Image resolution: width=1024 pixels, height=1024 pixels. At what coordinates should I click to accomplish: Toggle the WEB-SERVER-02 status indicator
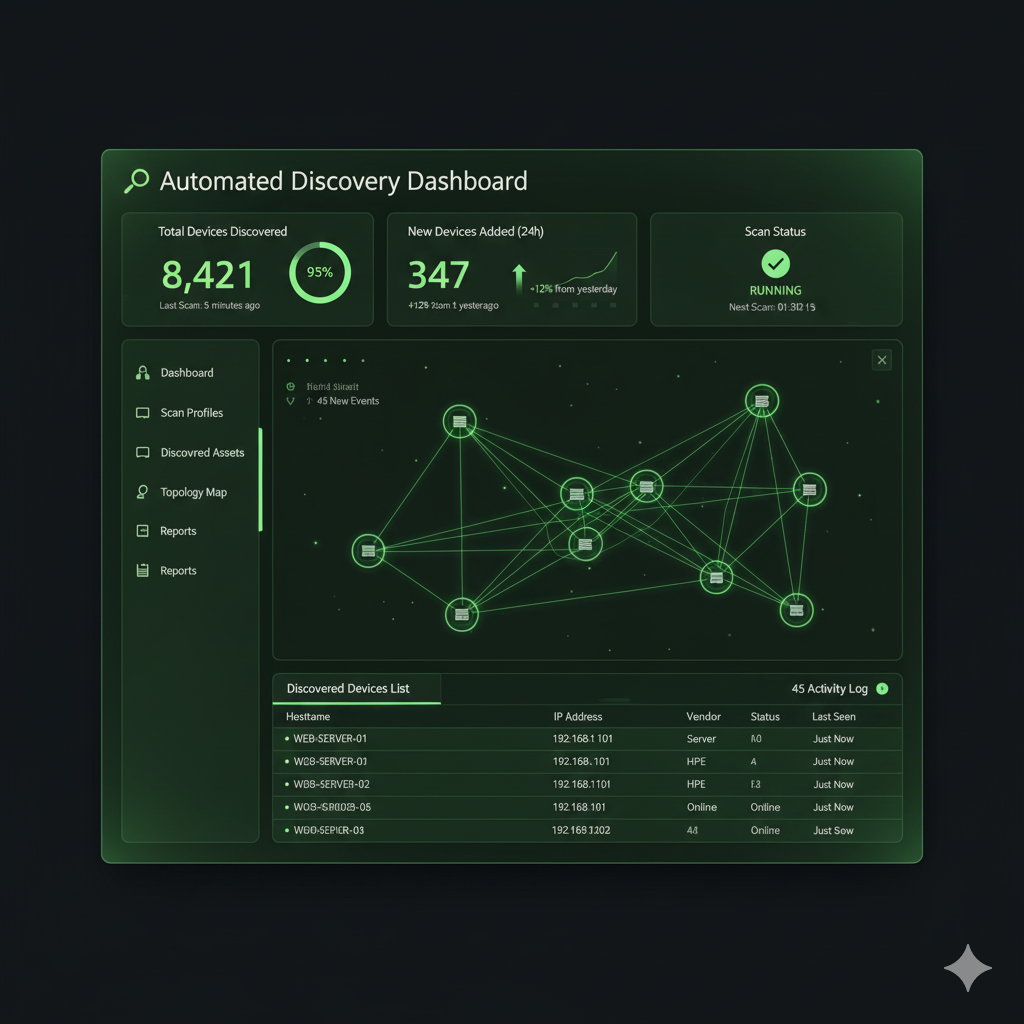click(284, 784)
